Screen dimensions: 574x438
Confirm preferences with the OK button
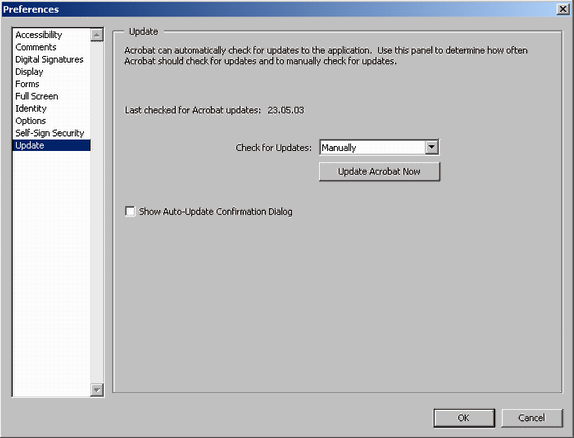click(464, 418)
